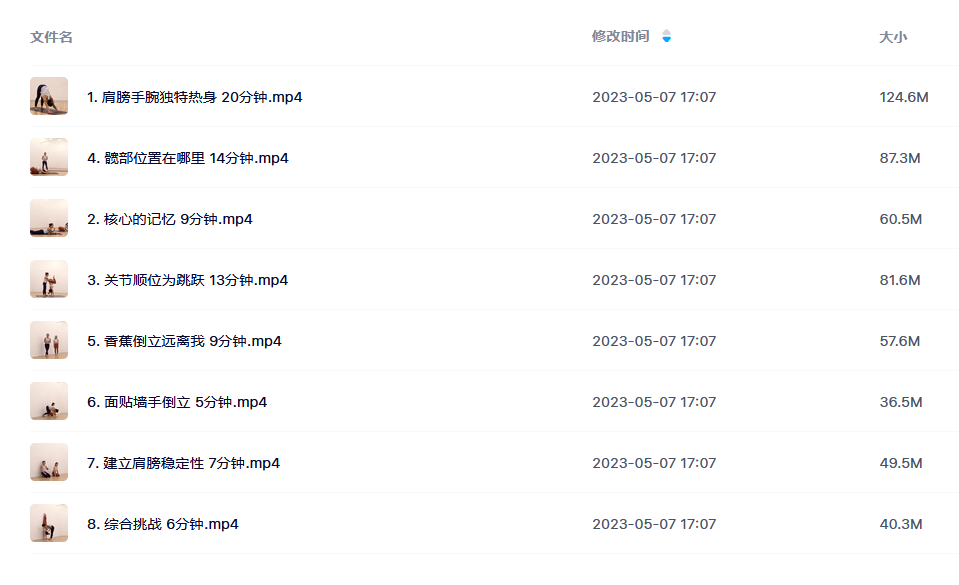Sort files by 大小 column header

click(x=893, y=37)
